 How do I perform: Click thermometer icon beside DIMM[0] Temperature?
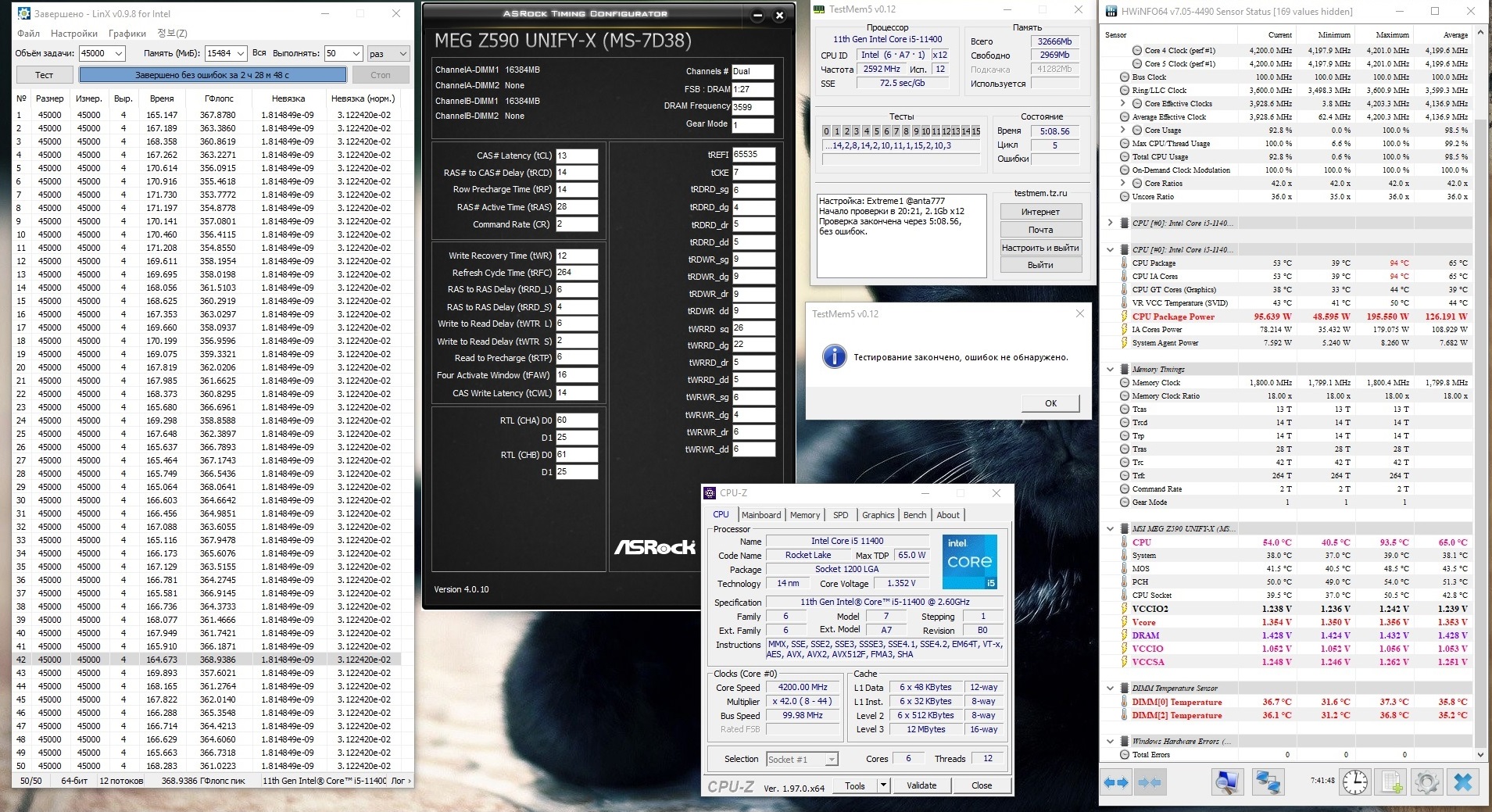tap(1124, 702)
